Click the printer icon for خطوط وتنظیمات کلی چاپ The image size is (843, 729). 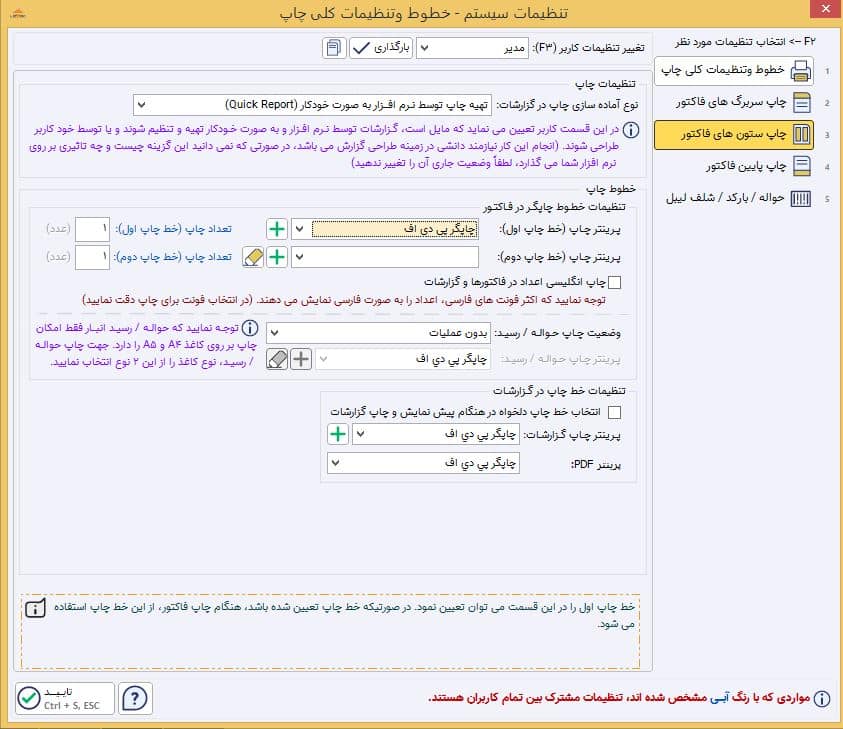801,71
